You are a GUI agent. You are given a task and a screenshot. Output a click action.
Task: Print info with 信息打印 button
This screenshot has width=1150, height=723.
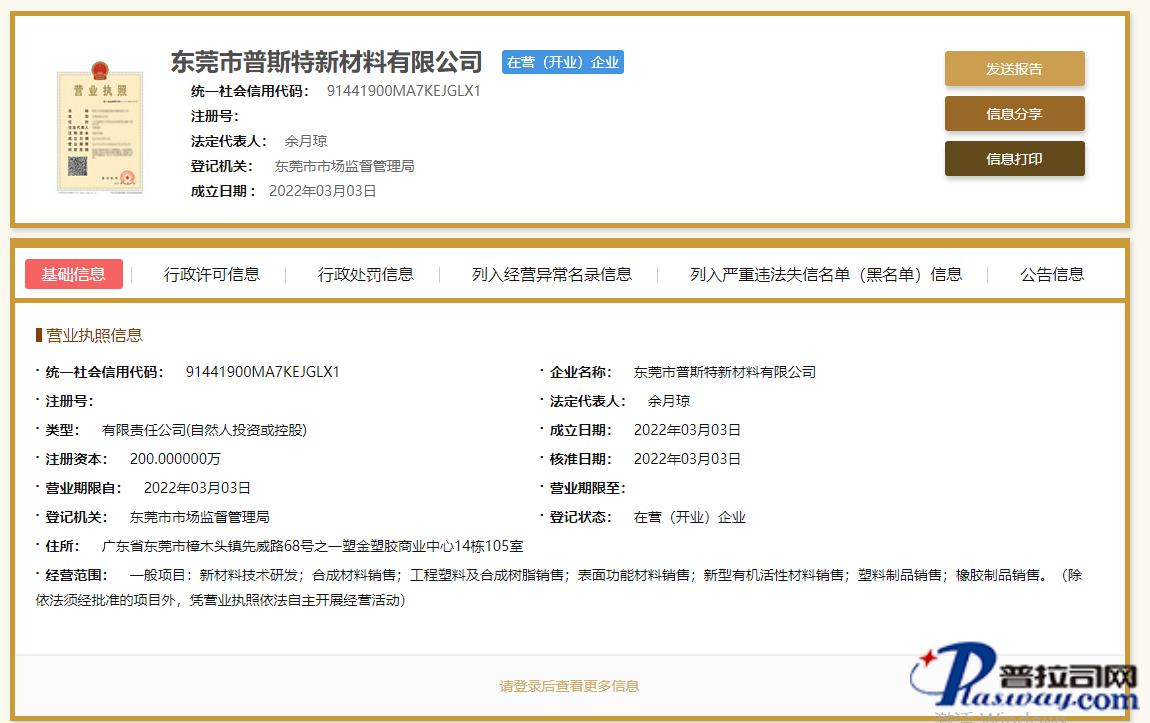tap(1014, 159)
